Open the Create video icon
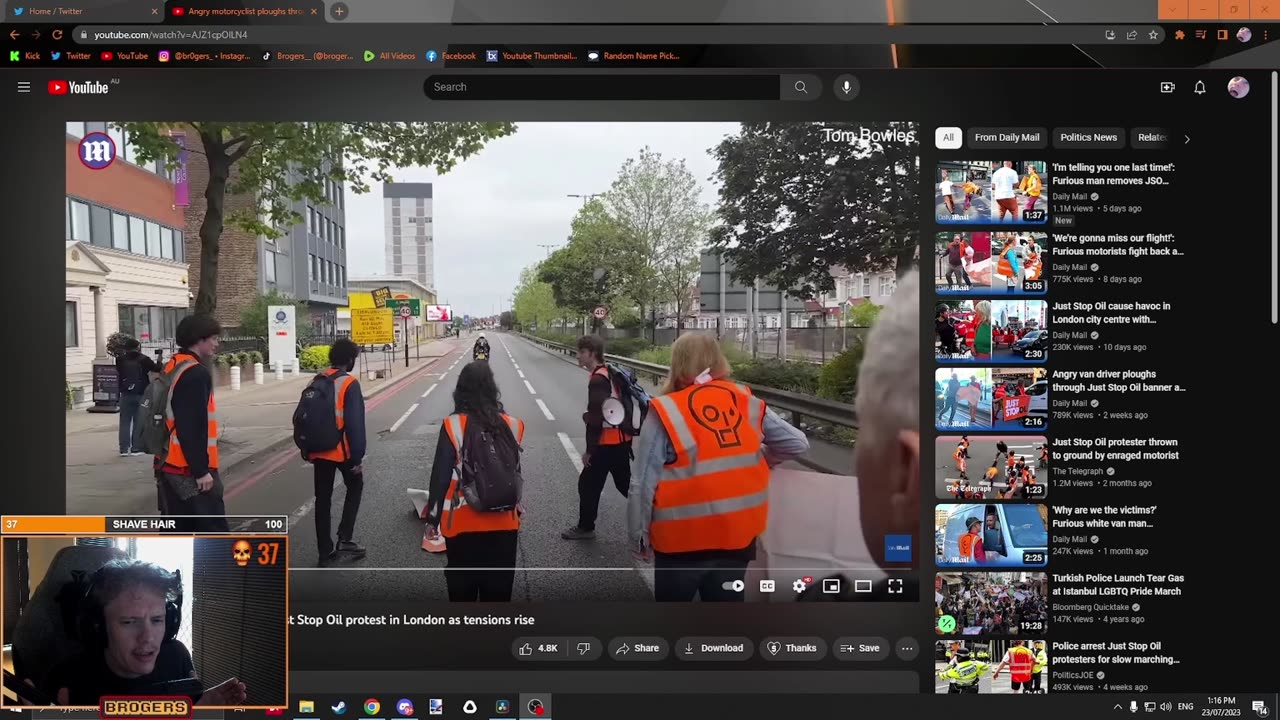 point(1167,87)
